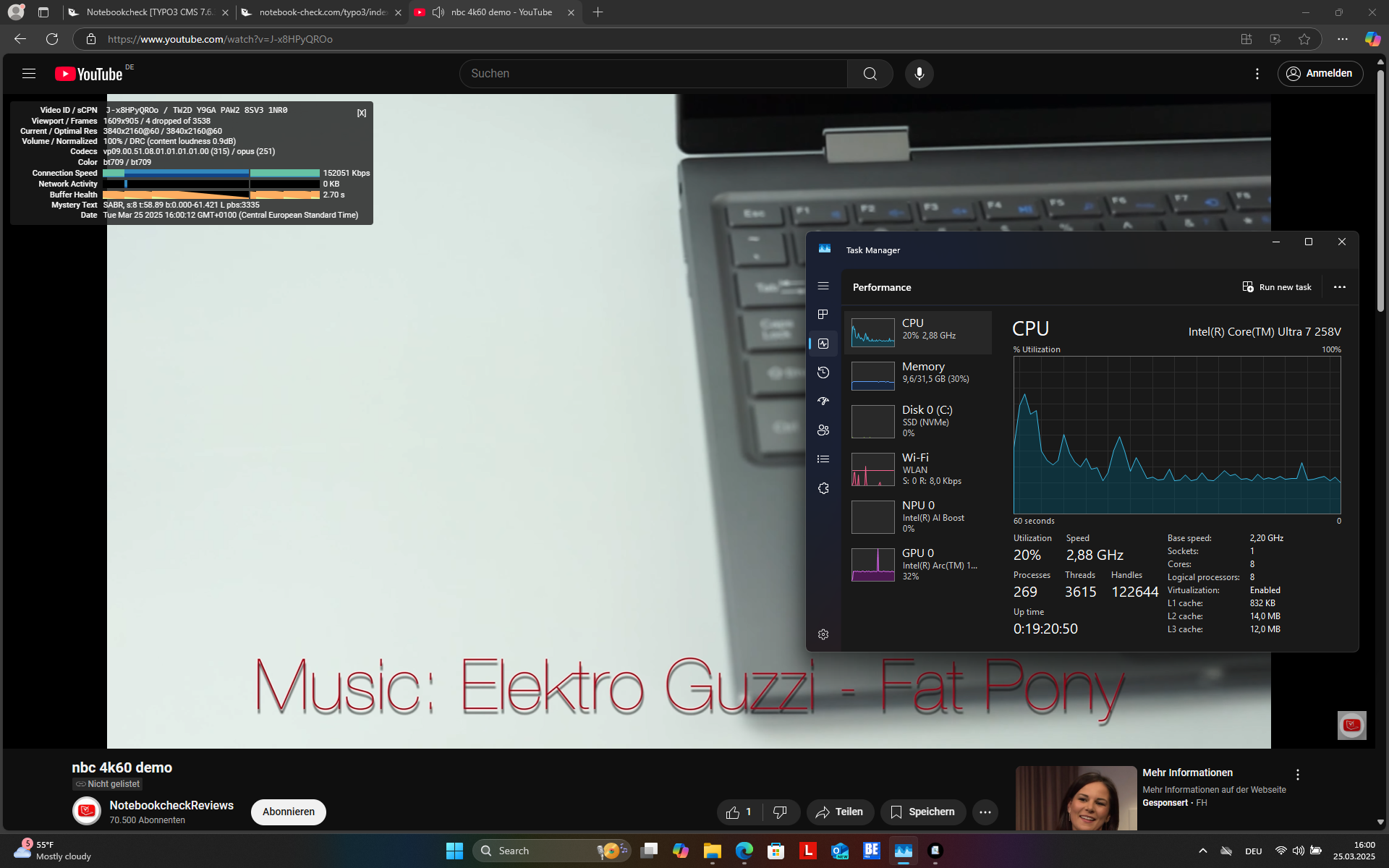Open App history in Task Manager sidebar
This screenshot has width=1389, height=868.
(x=823, y=373)
